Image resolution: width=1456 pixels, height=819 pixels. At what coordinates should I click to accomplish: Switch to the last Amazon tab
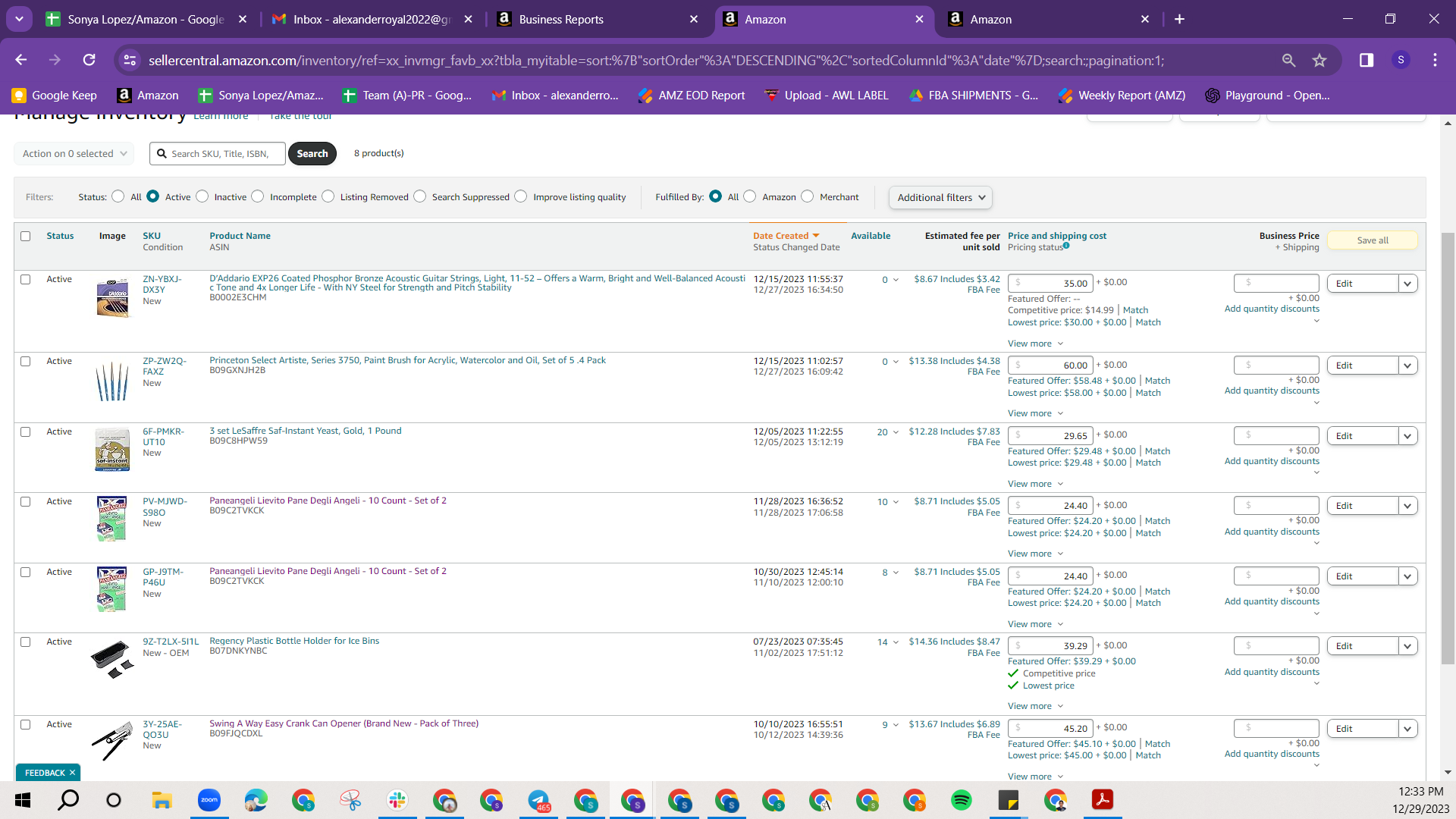point(1050,19)
